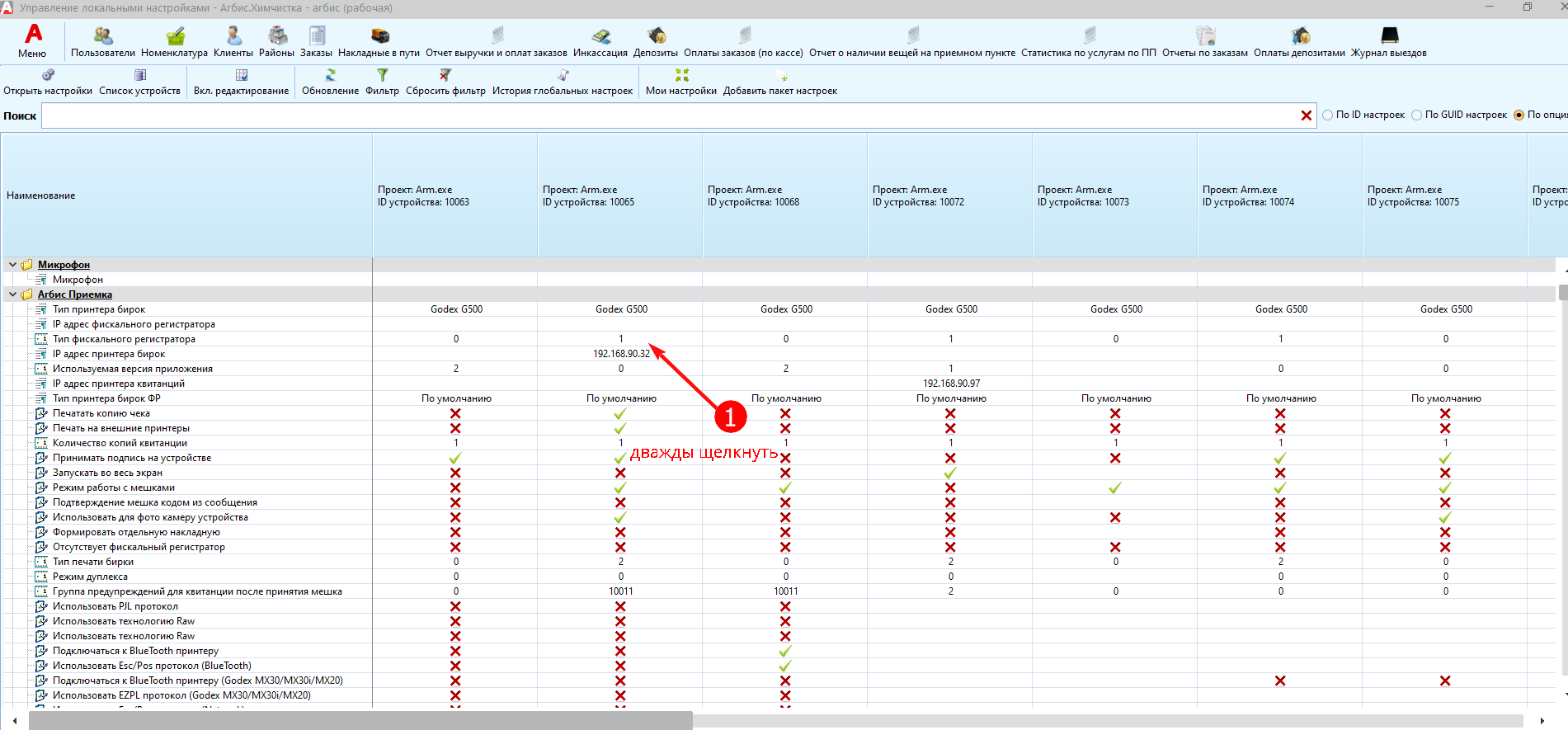
Task: Click horizontal scrollbar left arrow
Action: pyautogui.click(x=15, y=721)
